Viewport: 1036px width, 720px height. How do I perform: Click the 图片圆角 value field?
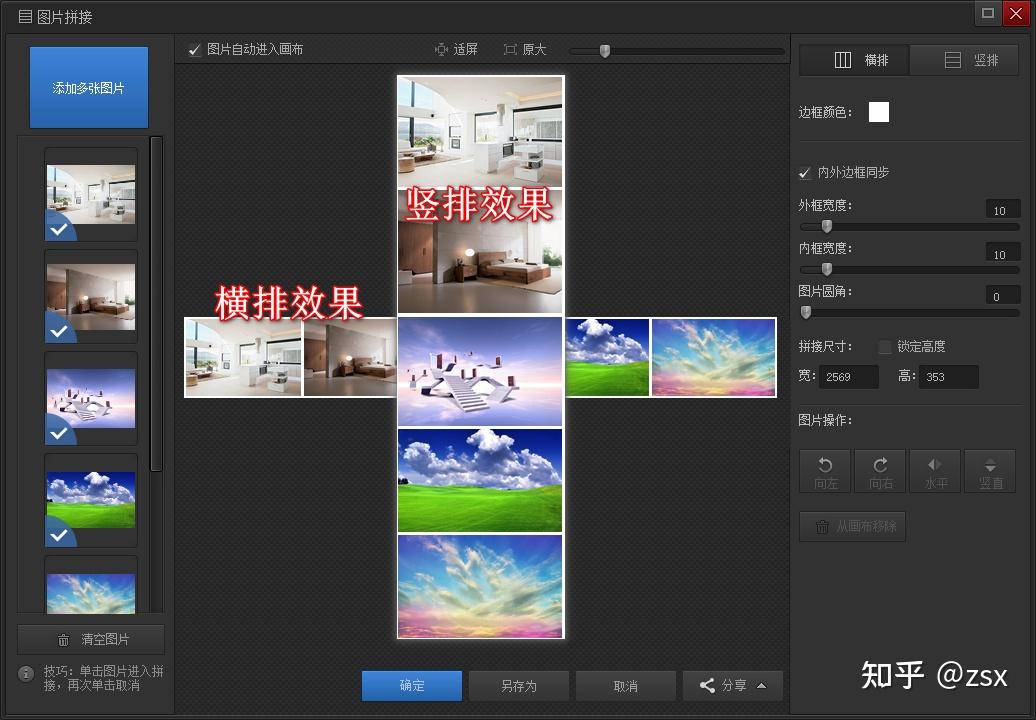[1003, 296]
